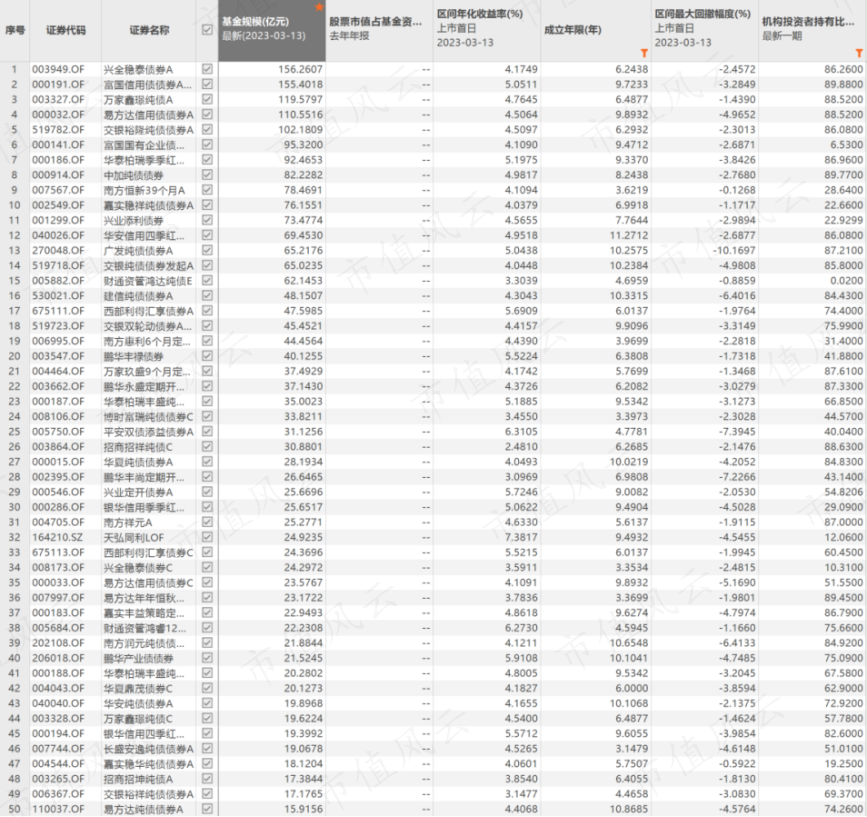Select fund code 519782.OF
867x817 pixels.
point(58,129)
